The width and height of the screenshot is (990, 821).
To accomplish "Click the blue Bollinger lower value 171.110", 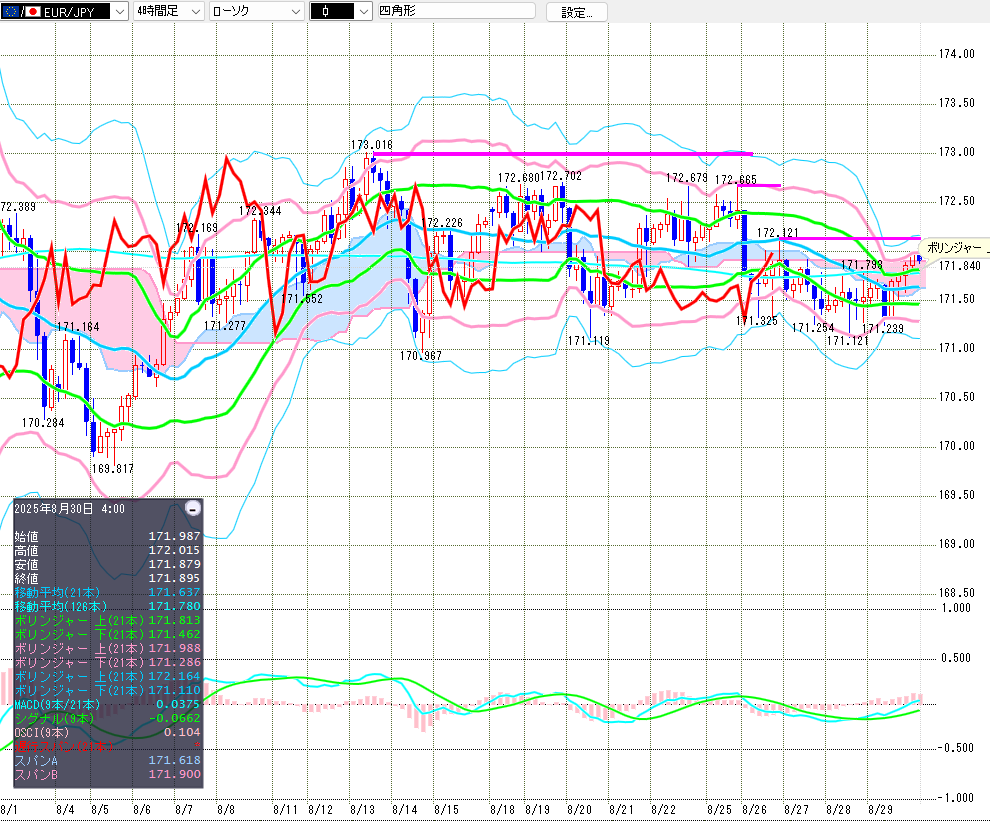I will pyautogui.click(x=174, y=690).
